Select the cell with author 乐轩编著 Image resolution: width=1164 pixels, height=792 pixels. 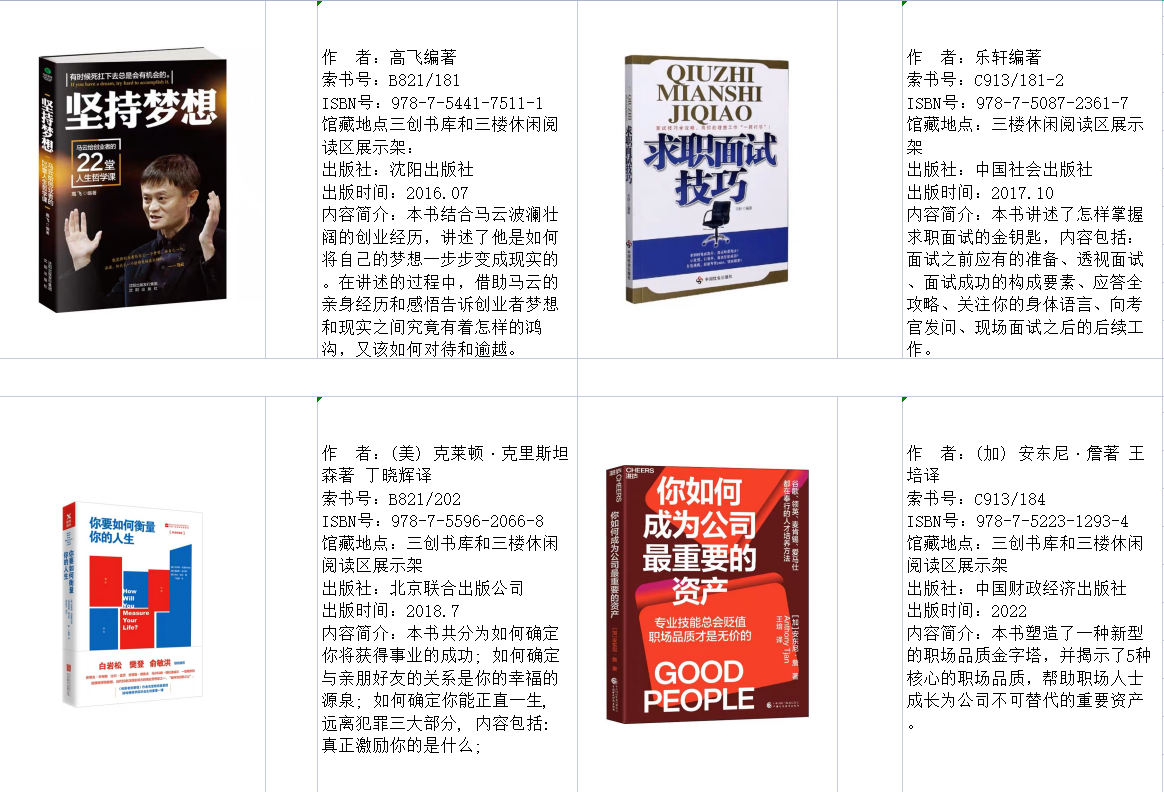(1033, 180)
